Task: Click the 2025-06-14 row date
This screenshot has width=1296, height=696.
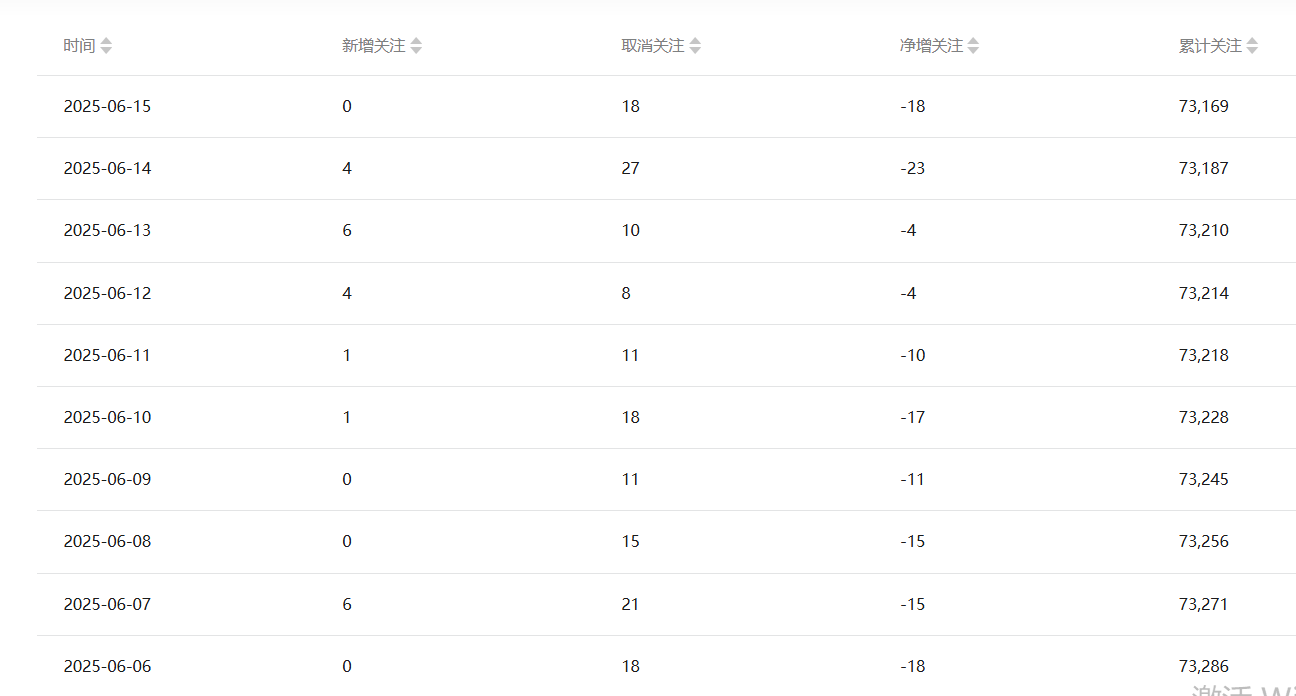Action: [107, 168]
